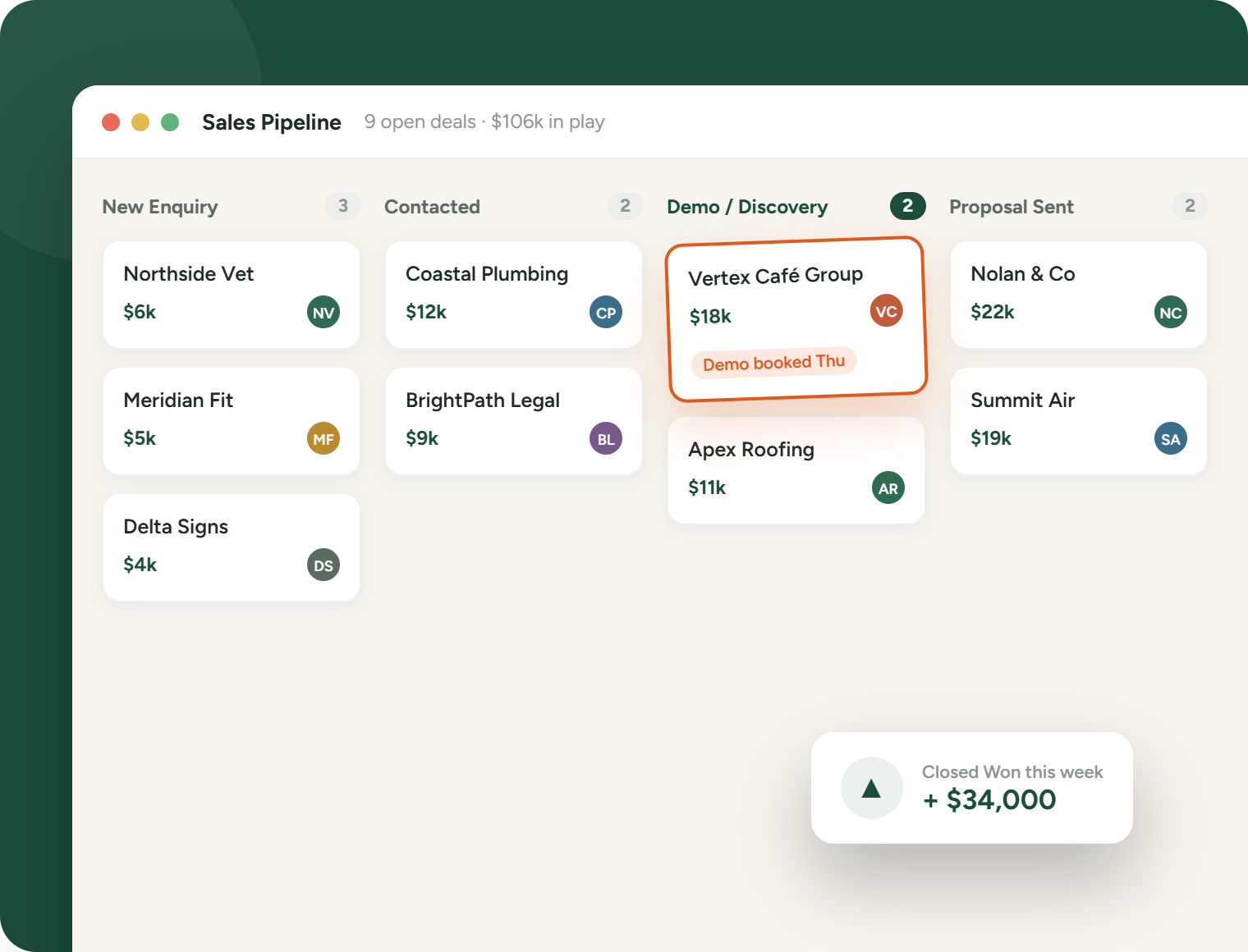The width and height of the screenshot is (1248, 952).
Task: Click the MF avatar on Meridian Fit
Action: coord(323,438)
